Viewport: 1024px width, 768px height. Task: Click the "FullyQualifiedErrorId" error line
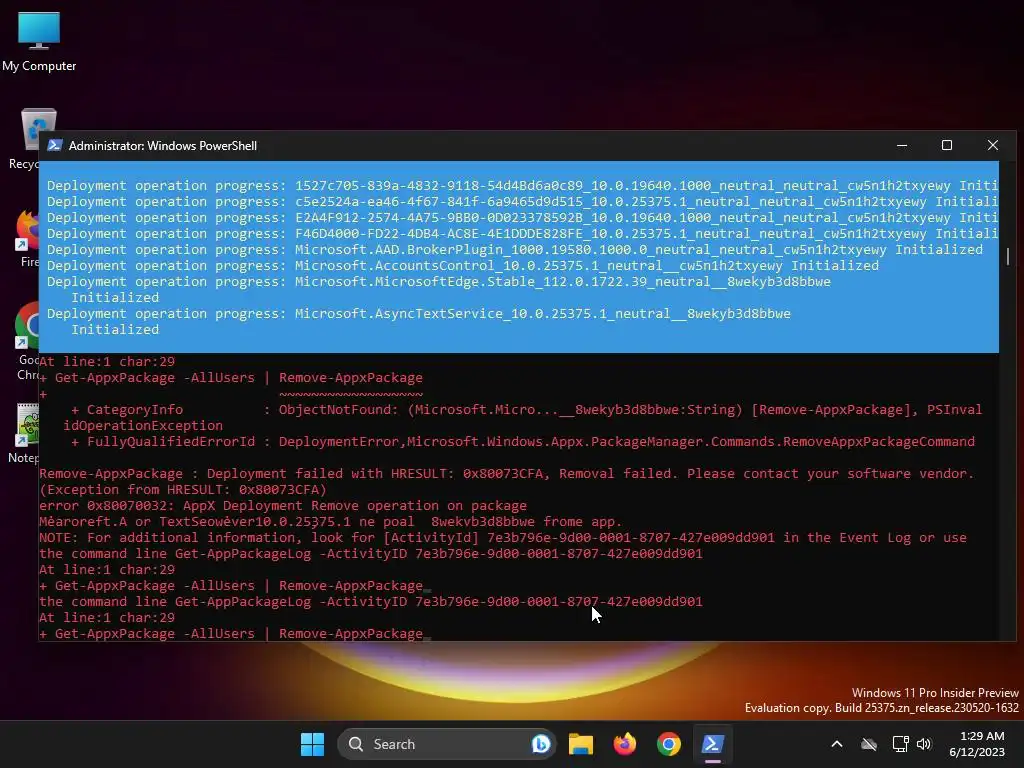[522, 441]
